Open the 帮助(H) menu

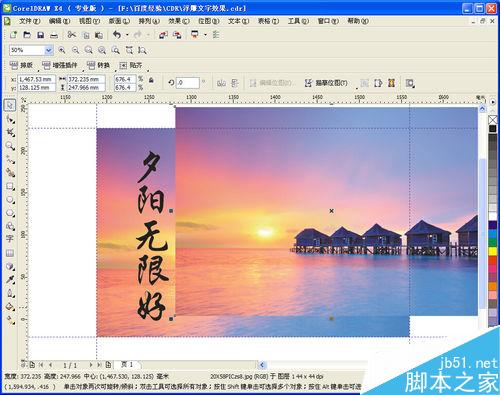(x=358, y=21)
